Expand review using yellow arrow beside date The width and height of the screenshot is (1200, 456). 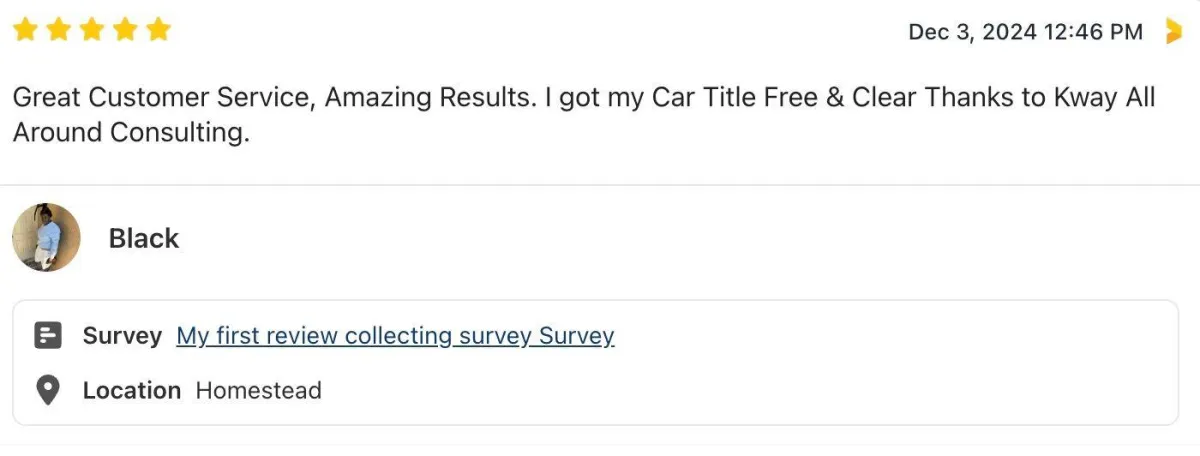tap(1174, 32)
